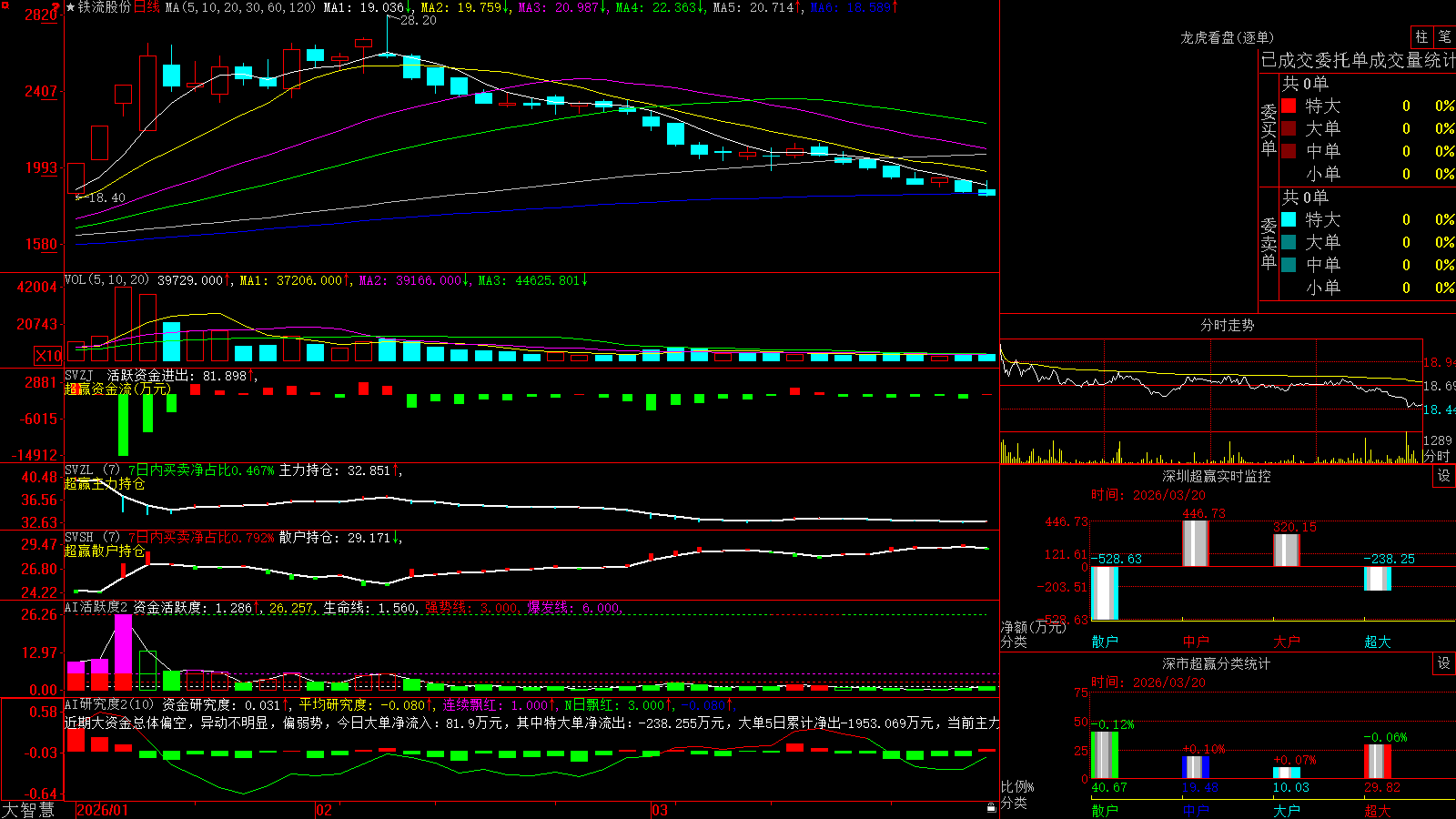
Task: Click the 龙虎看盘(逐单) panel title
Action: point(1228,37)
